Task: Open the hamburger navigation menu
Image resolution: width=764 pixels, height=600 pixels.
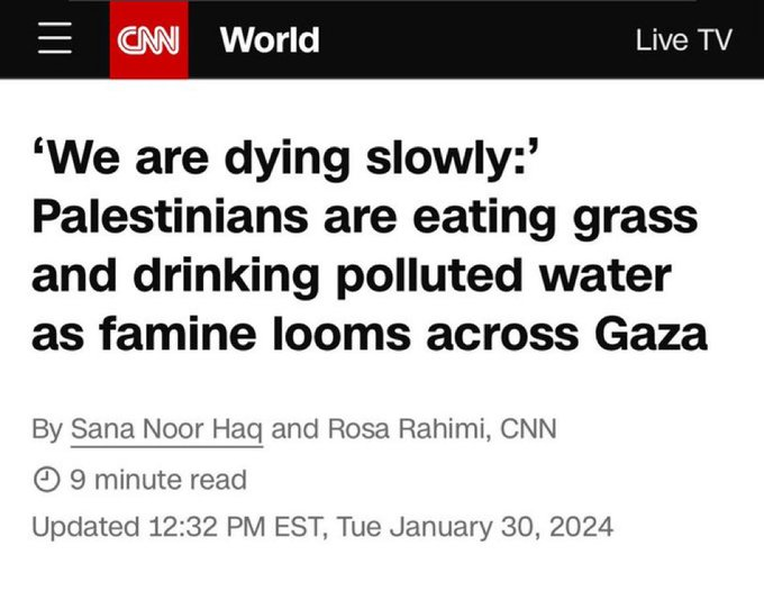Action: [x=55, y=38]
